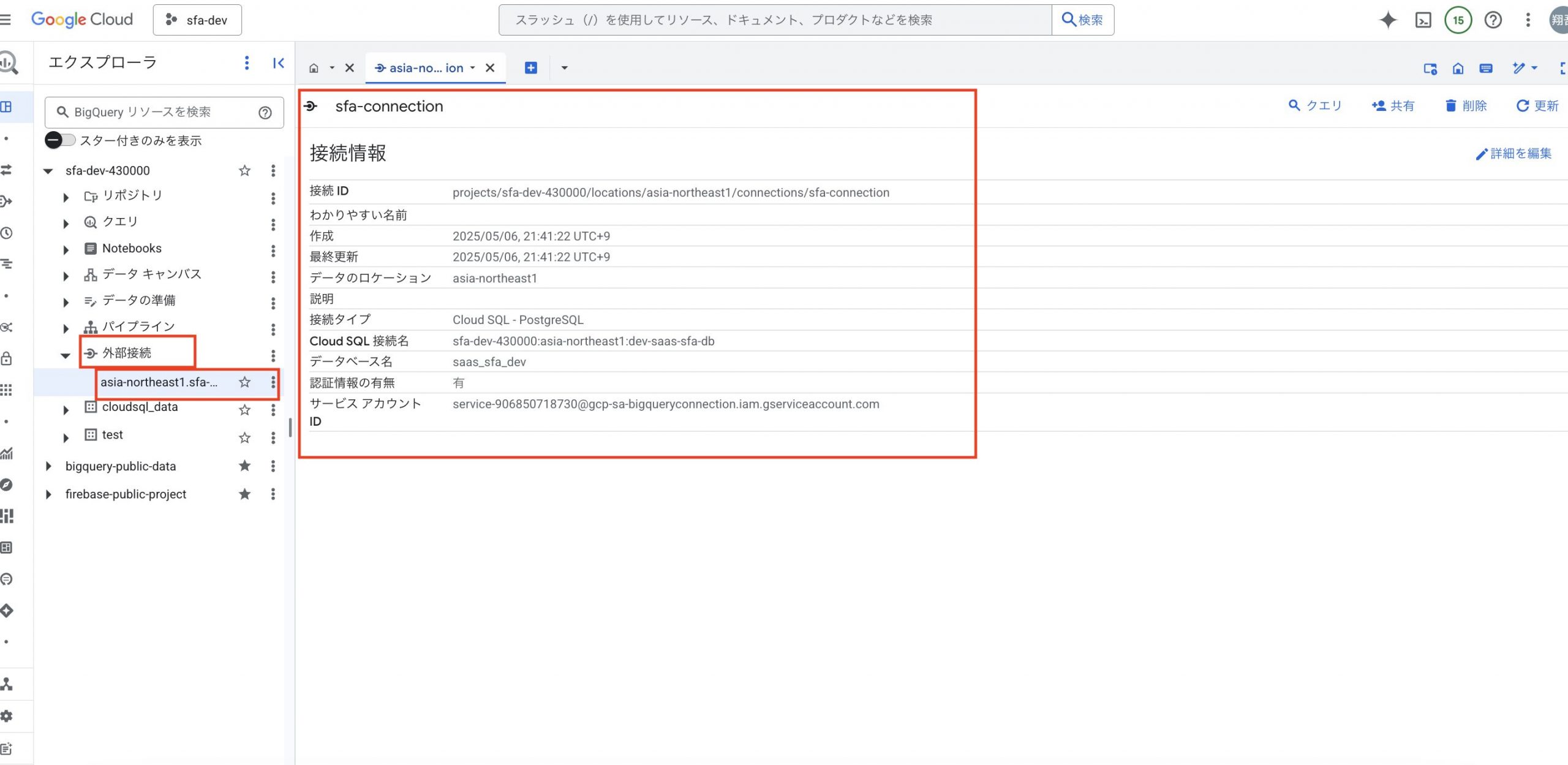
Task: Toggle show starred only switch
Action: [60, 140]
